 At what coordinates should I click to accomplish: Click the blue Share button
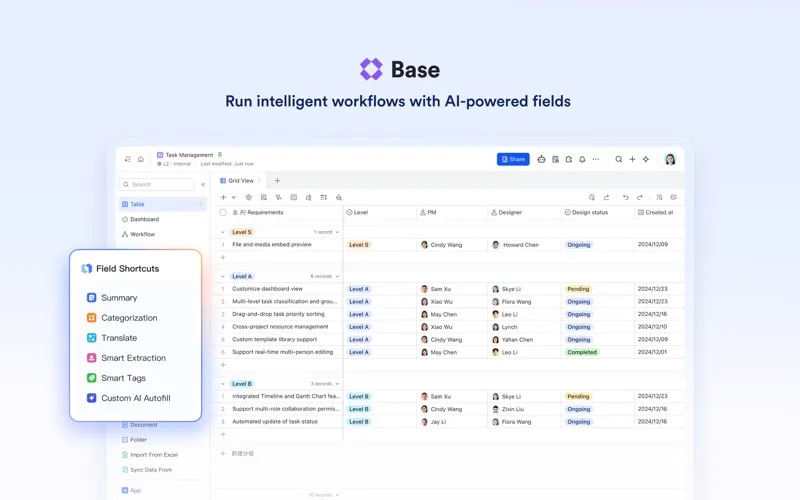pos(513,159)
